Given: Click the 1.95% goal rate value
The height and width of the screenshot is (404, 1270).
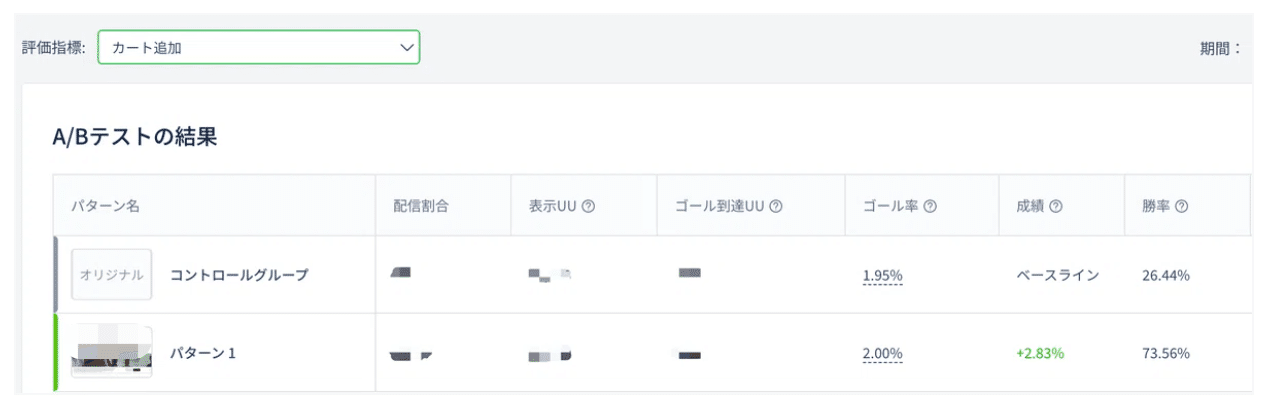Looking at the screenshot, I should tap(882, 275).
